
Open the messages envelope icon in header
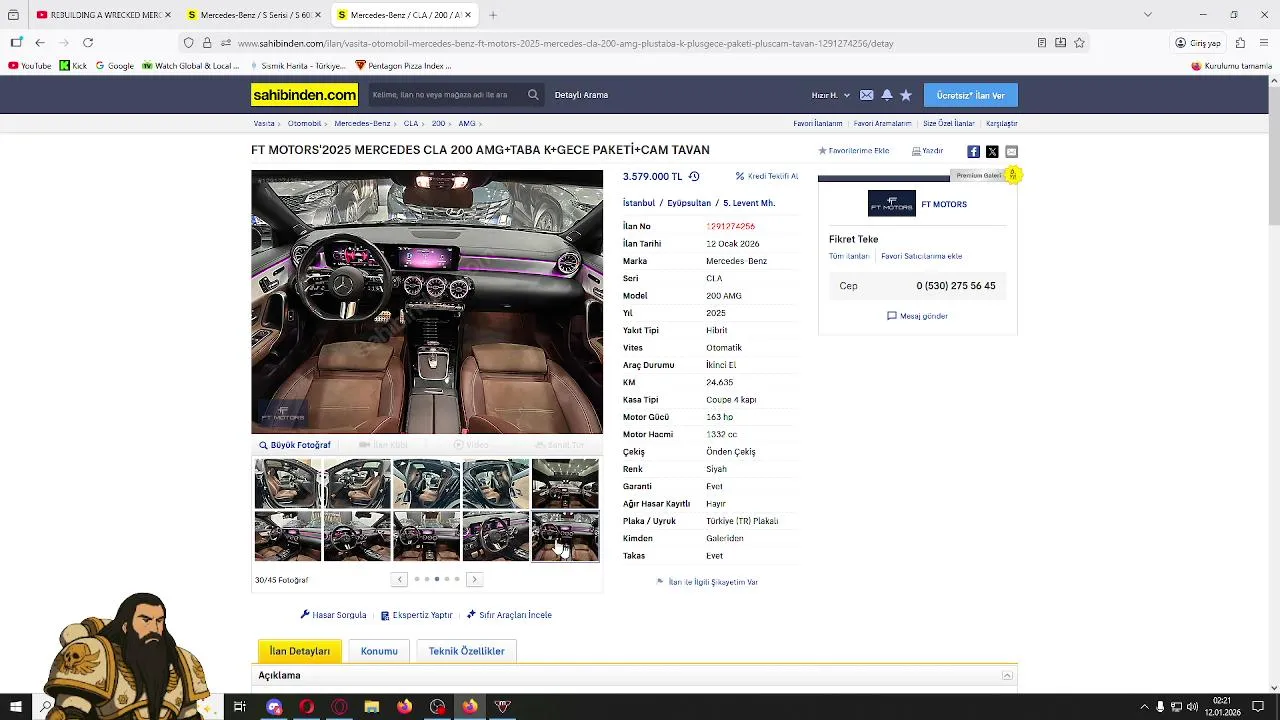(866, 95)
